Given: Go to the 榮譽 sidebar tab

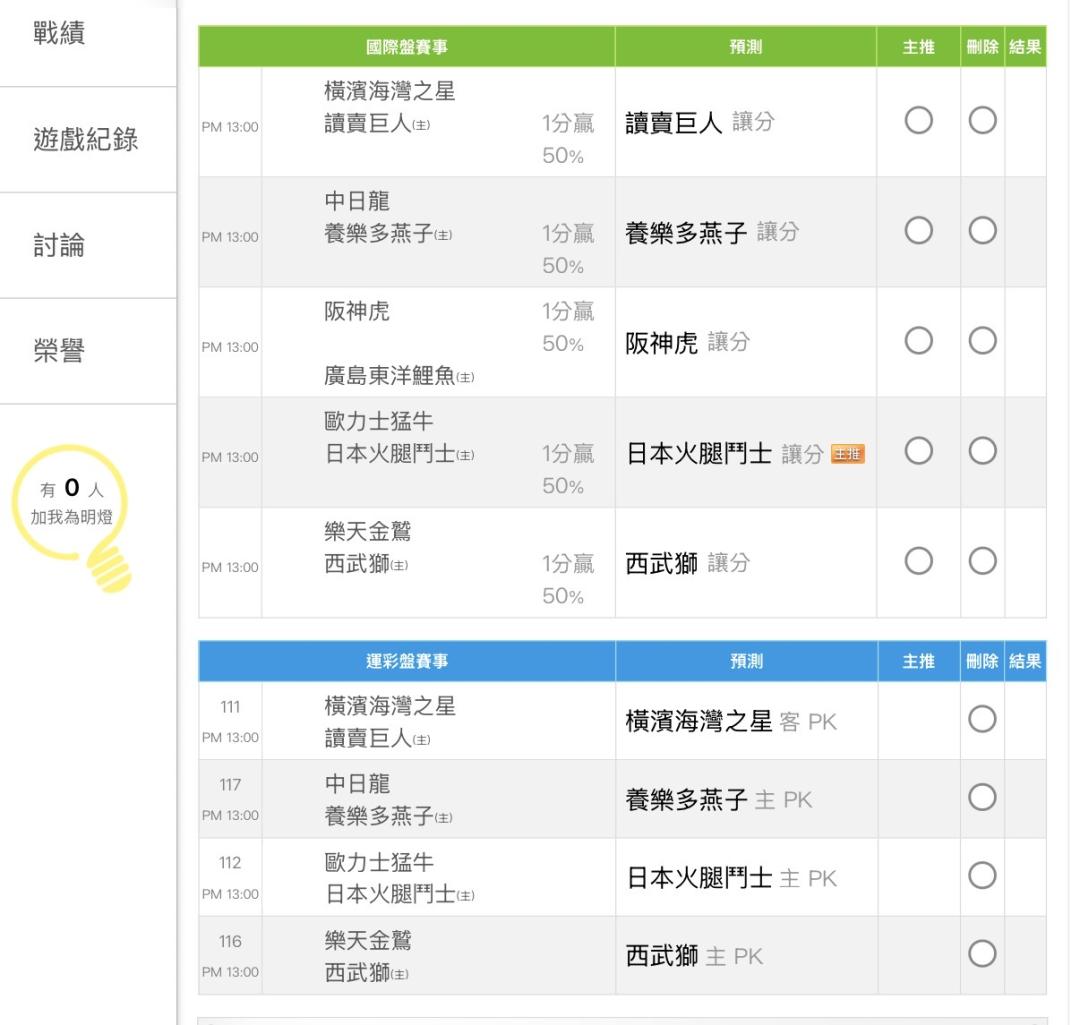Looking at the screenshot, I should coord(60,351).
